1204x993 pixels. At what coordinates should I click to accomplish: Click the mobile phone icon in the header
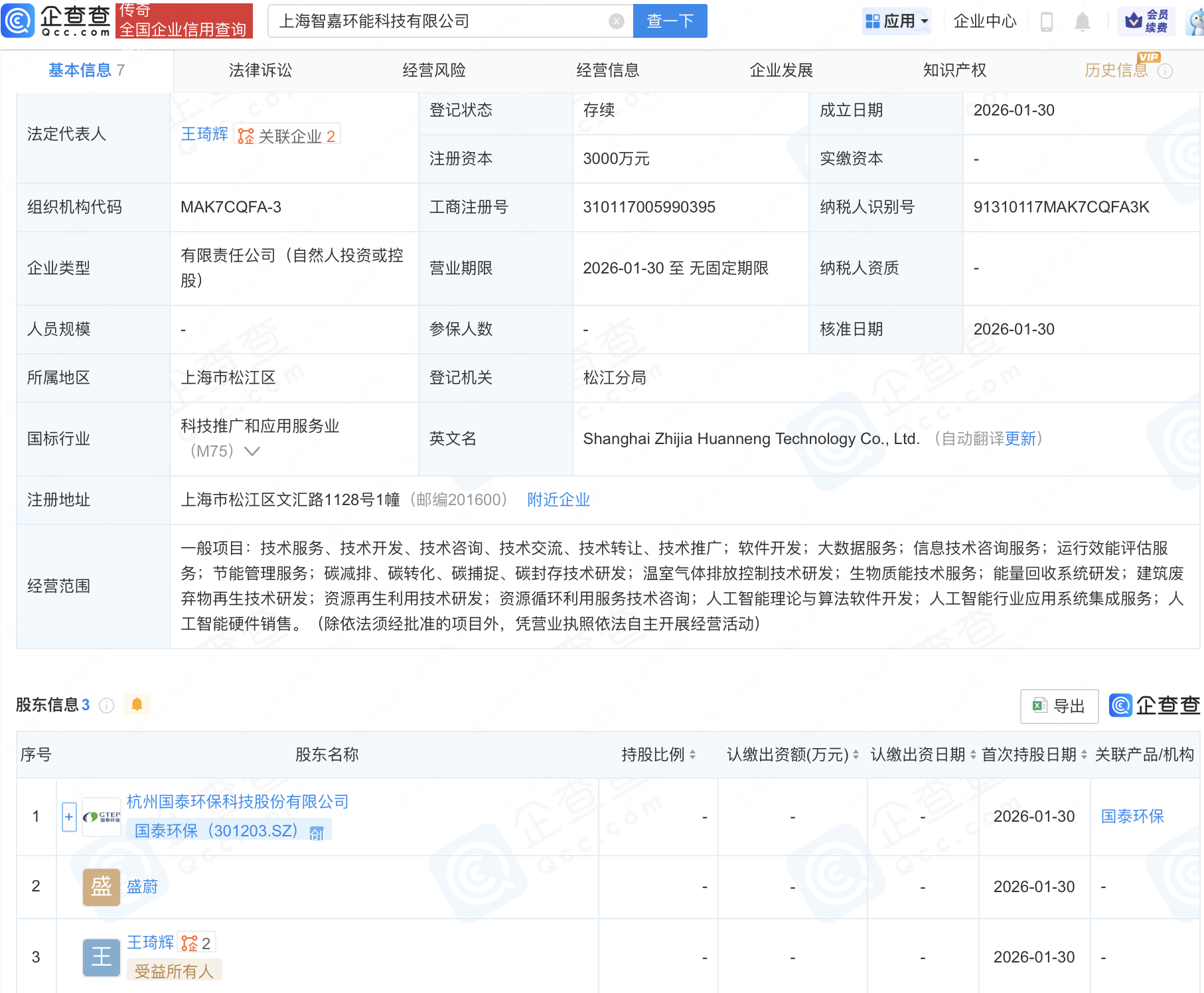1047,21
